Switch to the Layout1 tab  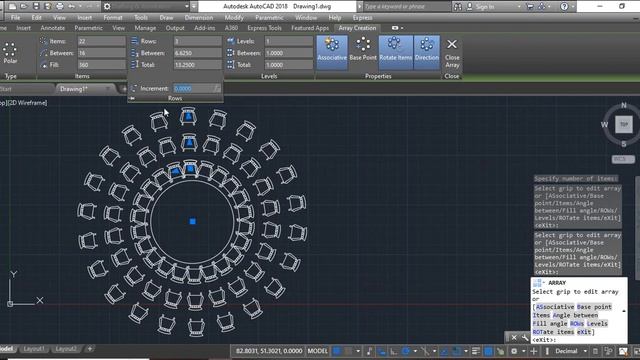(x=33, y=349)
